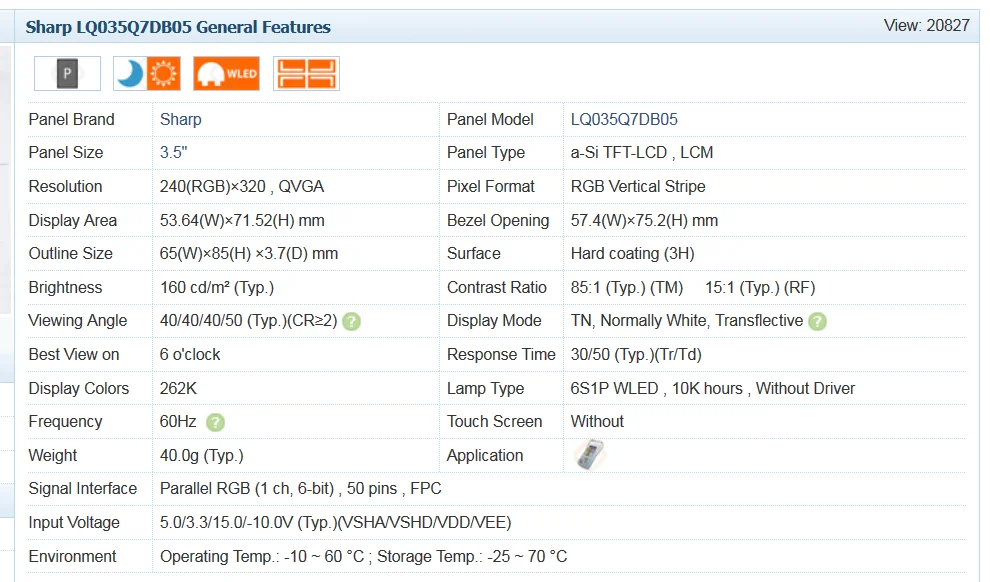The image size is (990, 582).
Task: Select the 'Hard coating (3H)' surface value
Action: click(x=633, y=254)
